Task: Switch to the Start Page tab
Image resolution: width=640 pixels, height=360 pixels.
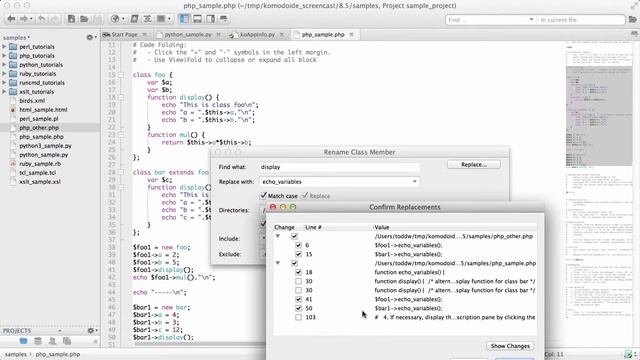Action: [124, 35]
